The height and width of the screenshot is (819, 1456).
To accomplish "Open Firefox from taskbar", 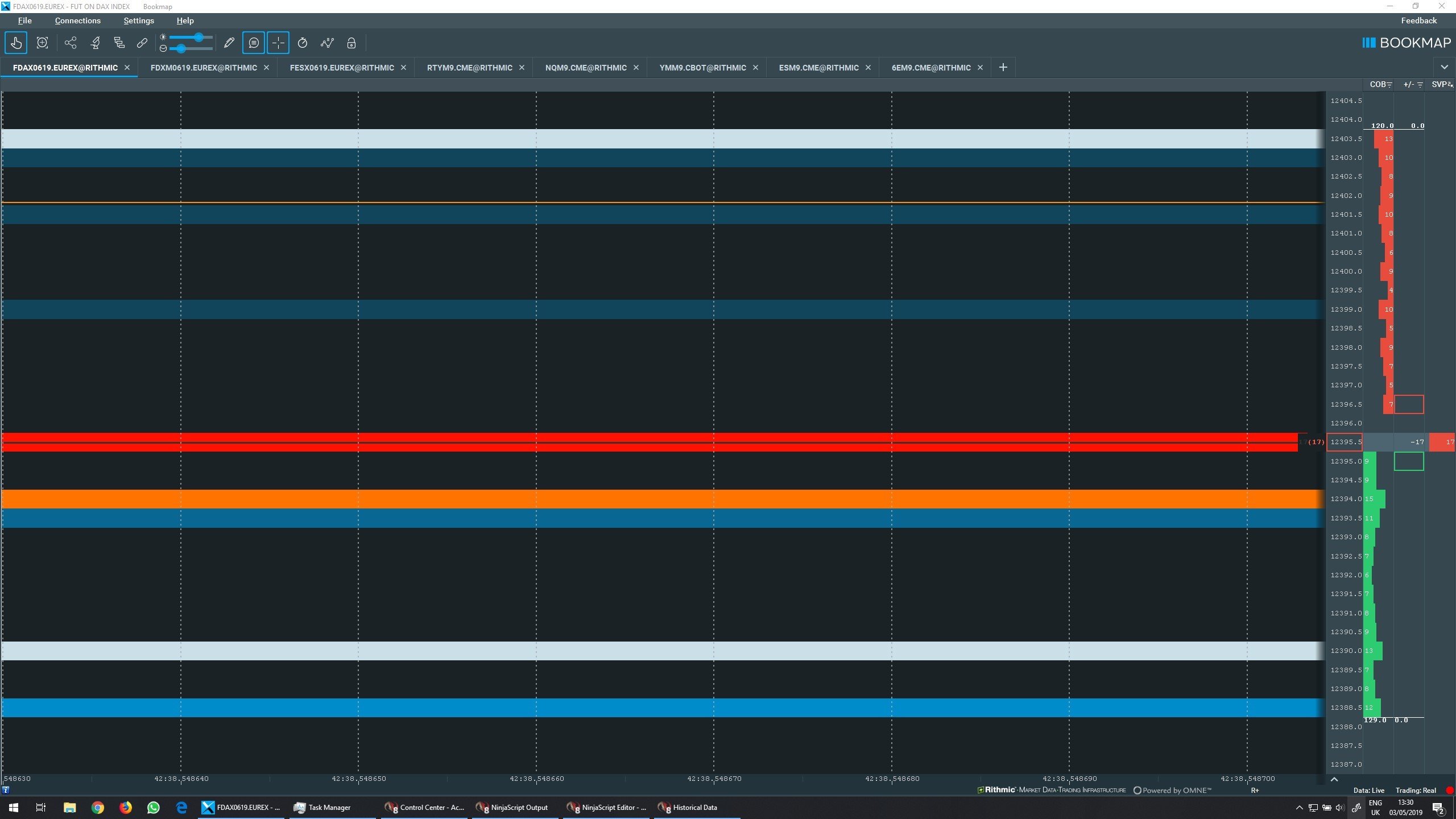I will 126,808.
